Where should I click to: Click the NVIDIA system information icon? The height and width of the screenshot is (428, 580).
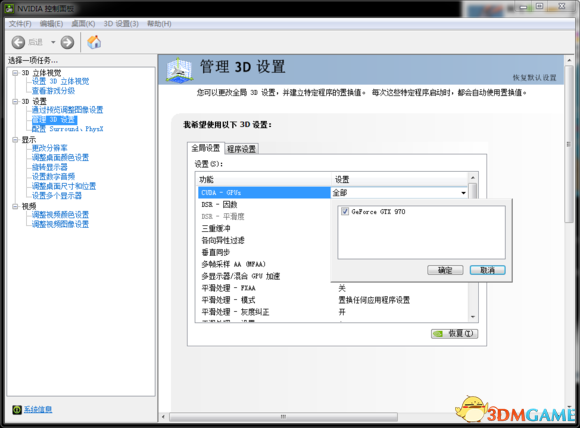[x=17, y=410]
